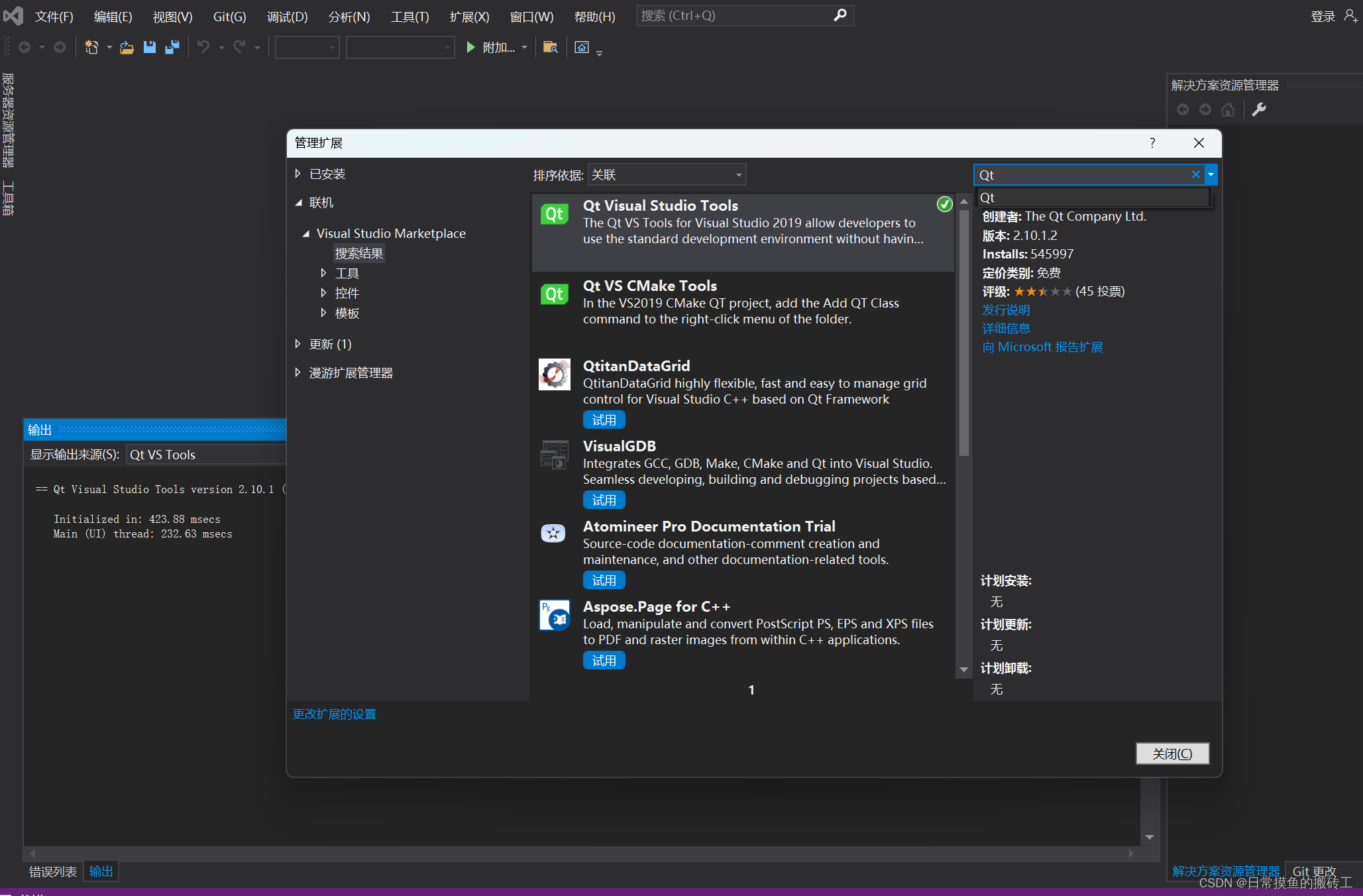Click the screenshot feedback toolbar icon
Image resolution: width=1363 pixels, height=896 pixels.
click(582, 47)
